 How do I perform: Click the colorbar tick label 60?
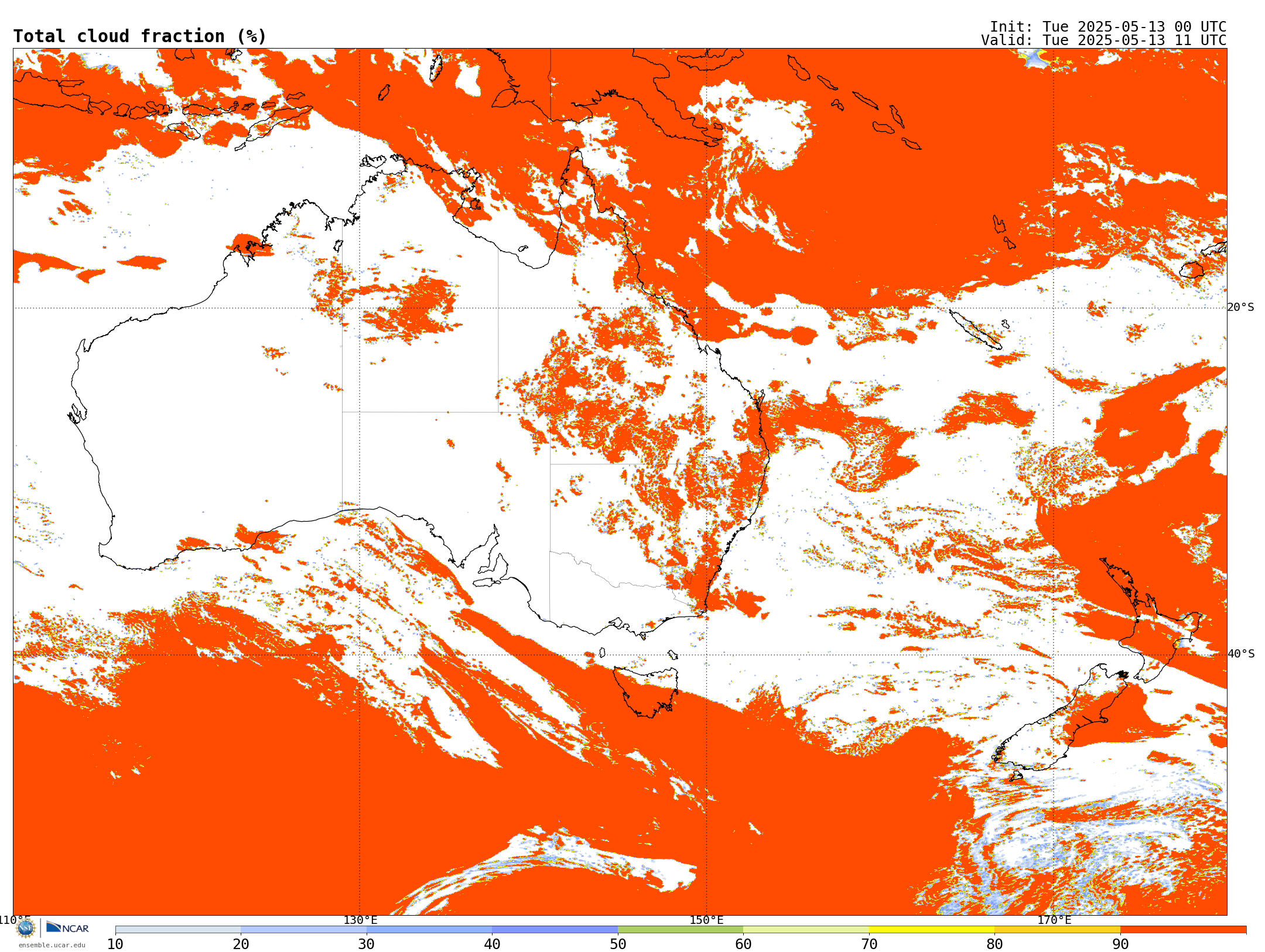[743, 944]
